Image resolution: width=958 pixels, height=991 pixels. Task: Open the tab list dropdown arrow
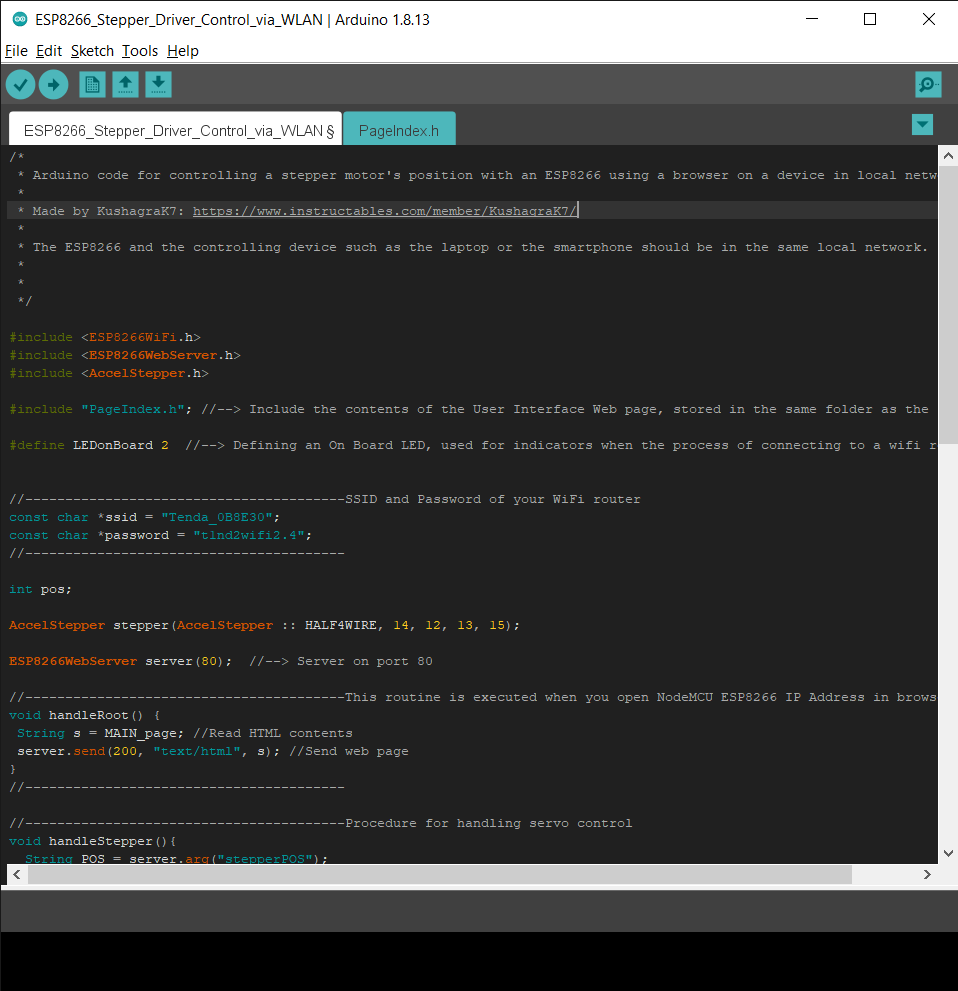921,124
